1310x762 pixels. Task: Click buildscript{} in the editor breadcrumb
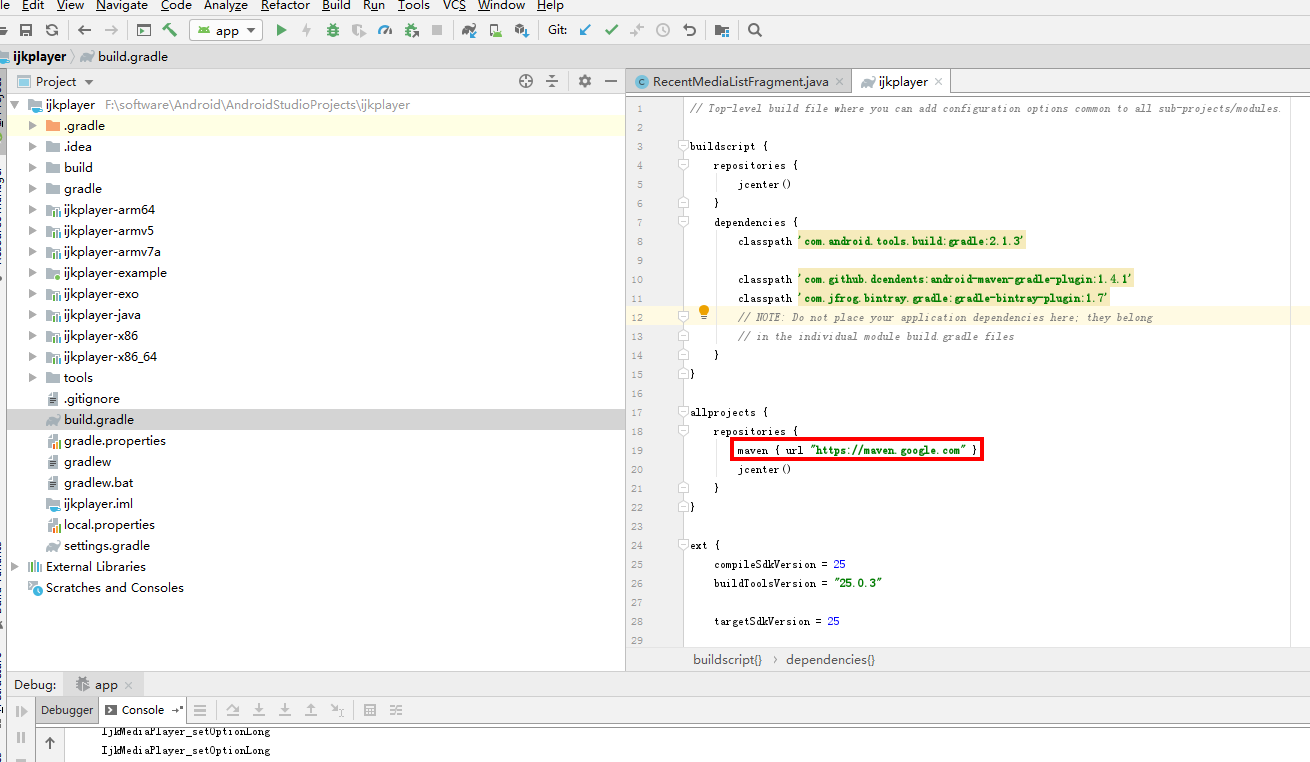pyautogui.click(x=727, y=660)
